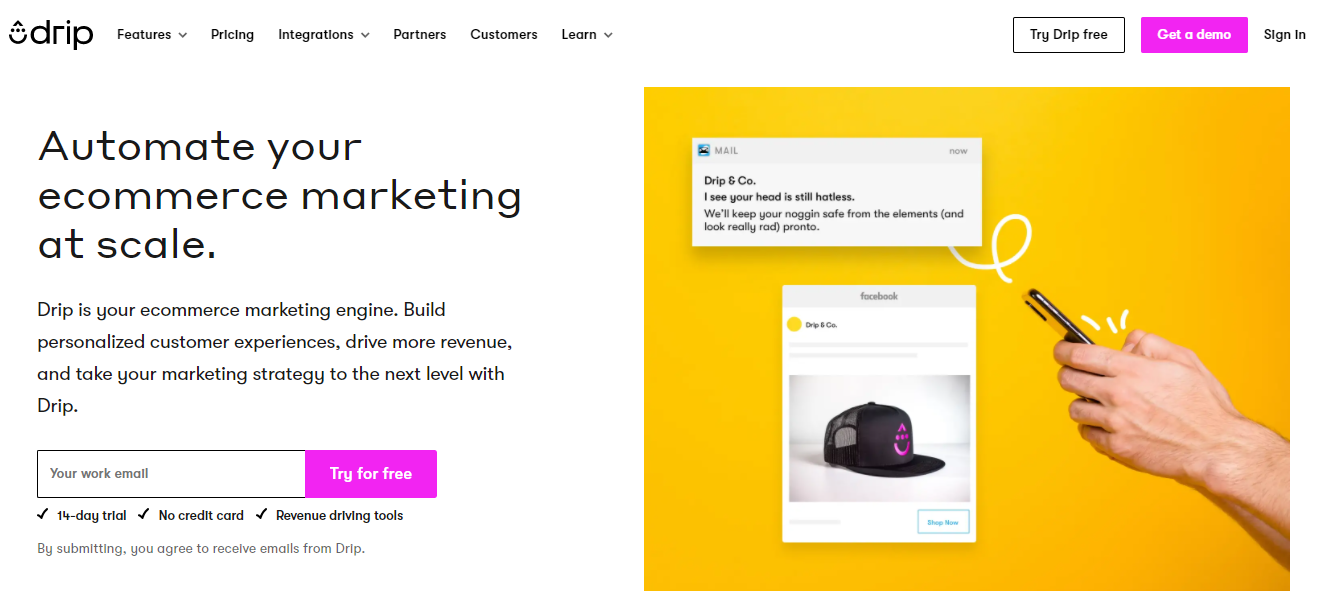
Task: Focus the Your work email field
Action: (x=171, y=474)
